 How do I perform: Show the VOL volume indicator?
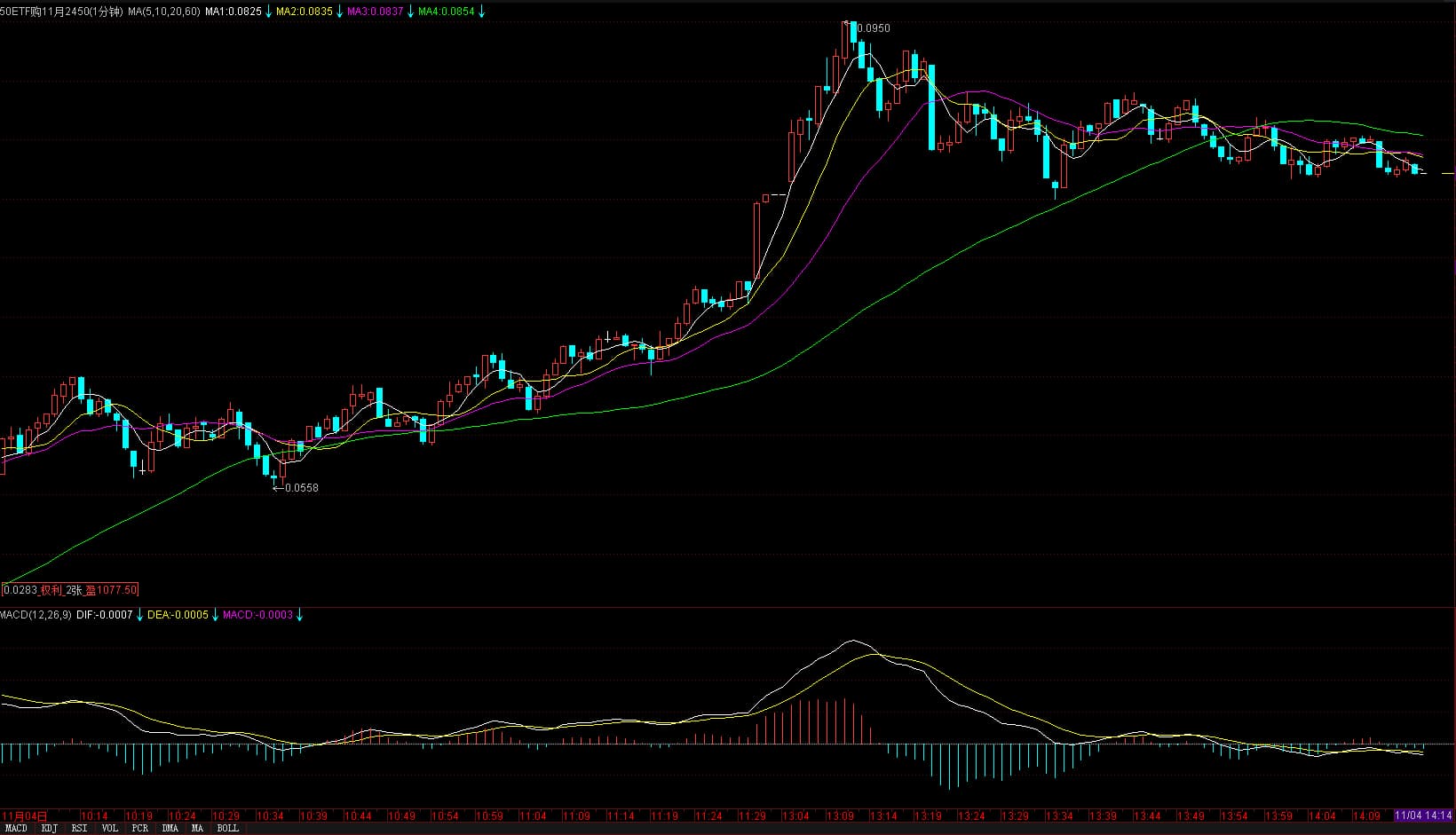109,828
